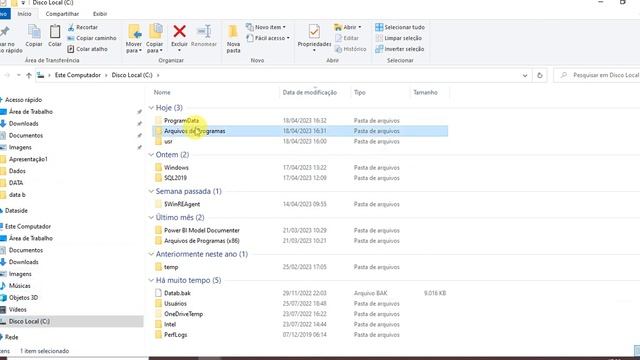Open the Dados sidebar folder

(17, 171)
